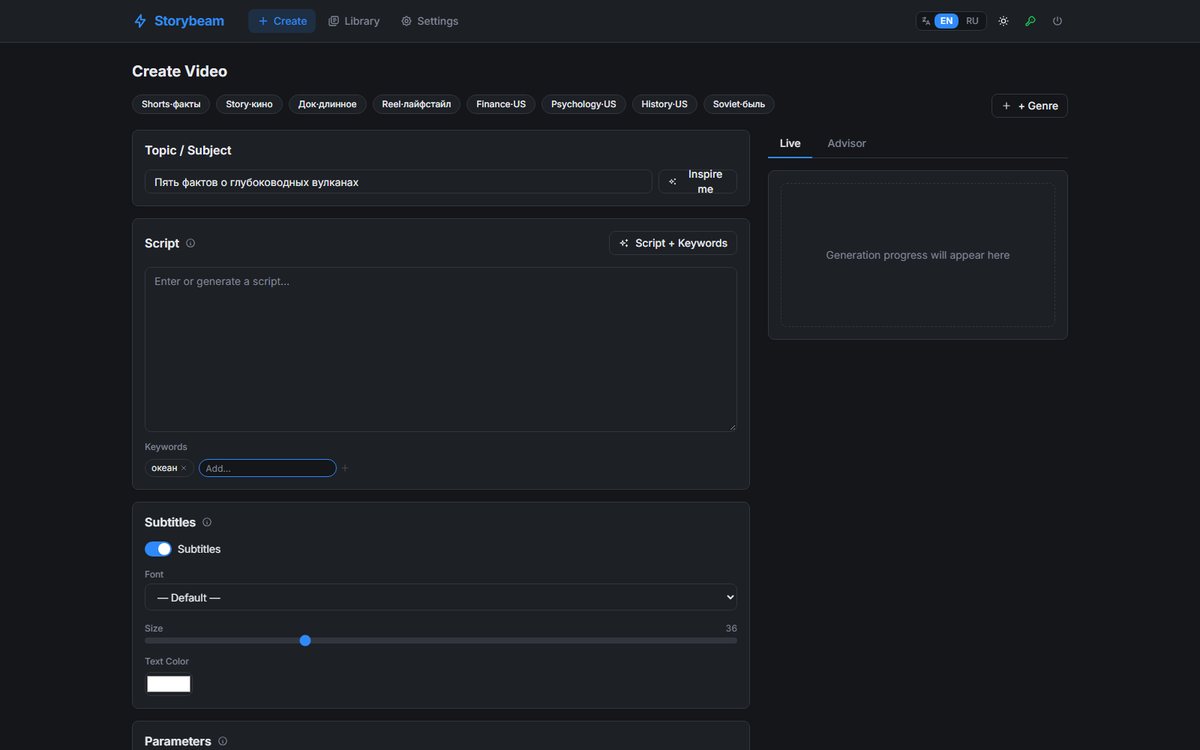1200x750 pixels.
Task: Select the Psychology-US genre chip
Action: (x=584, y=104)
